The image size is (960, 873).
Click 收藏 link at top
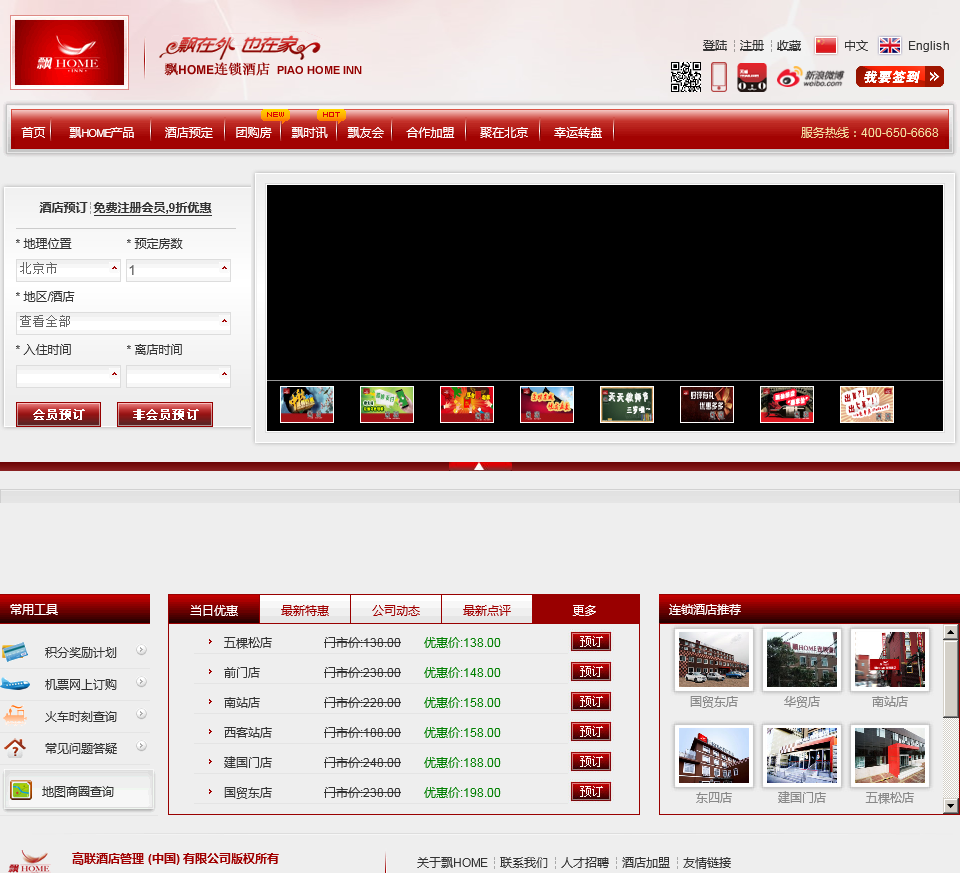coord(789,45)
